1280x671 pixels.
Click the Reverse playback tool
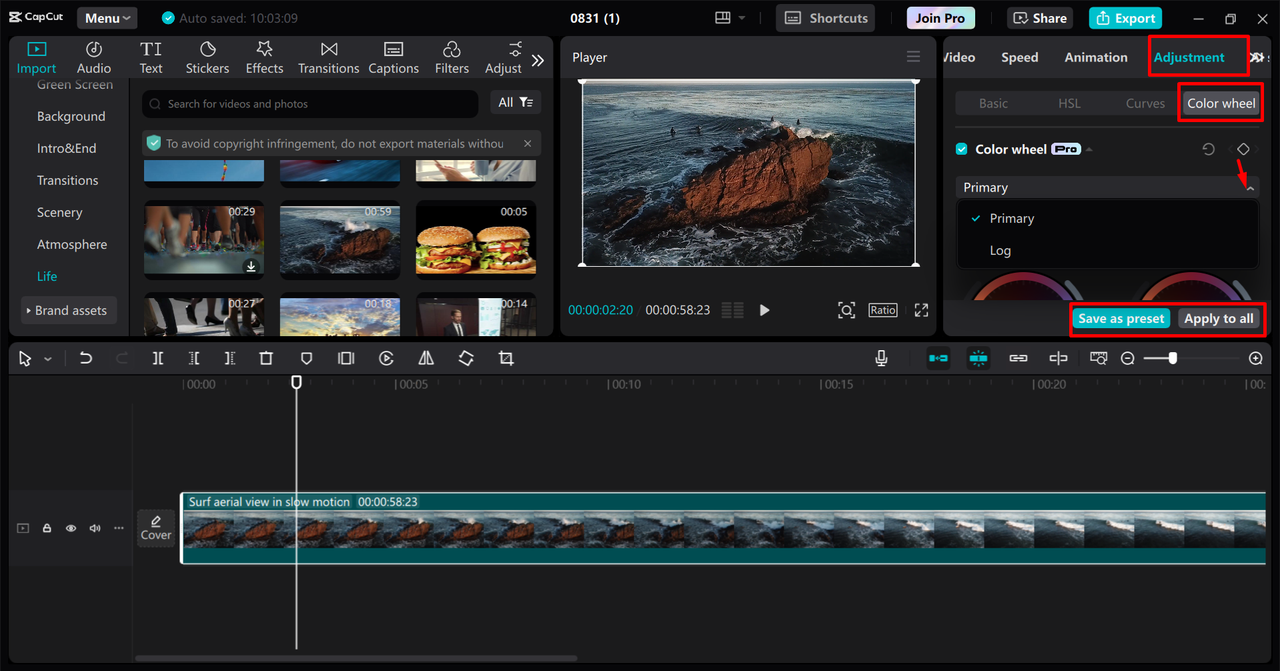[x=386, y=358]
